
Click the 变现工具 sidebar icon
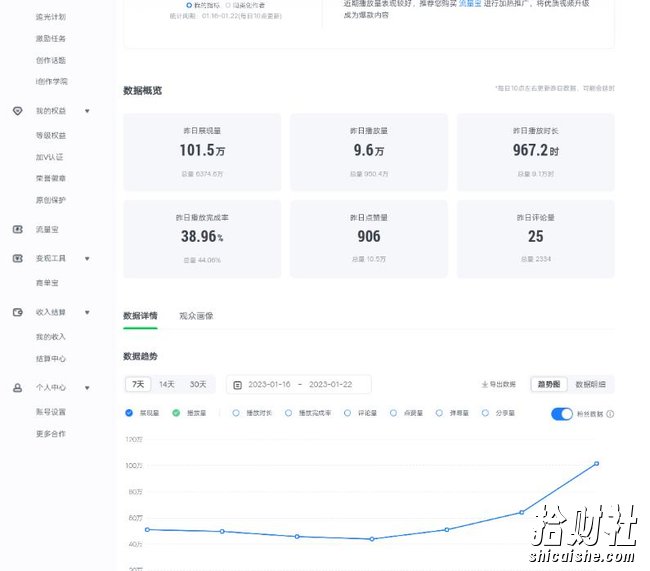point(17,258)
